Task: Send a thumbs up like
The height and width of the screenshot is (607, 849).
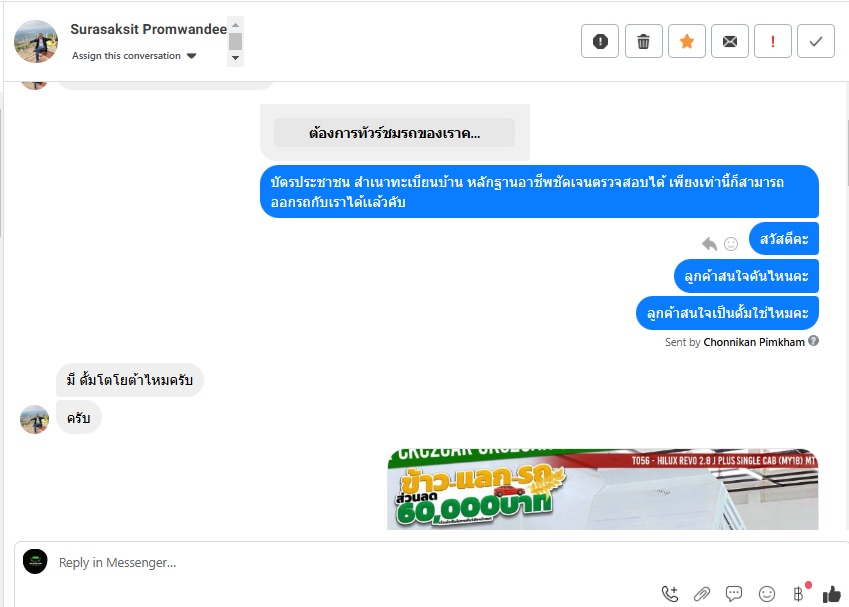Action: click(x=832, y=594)
